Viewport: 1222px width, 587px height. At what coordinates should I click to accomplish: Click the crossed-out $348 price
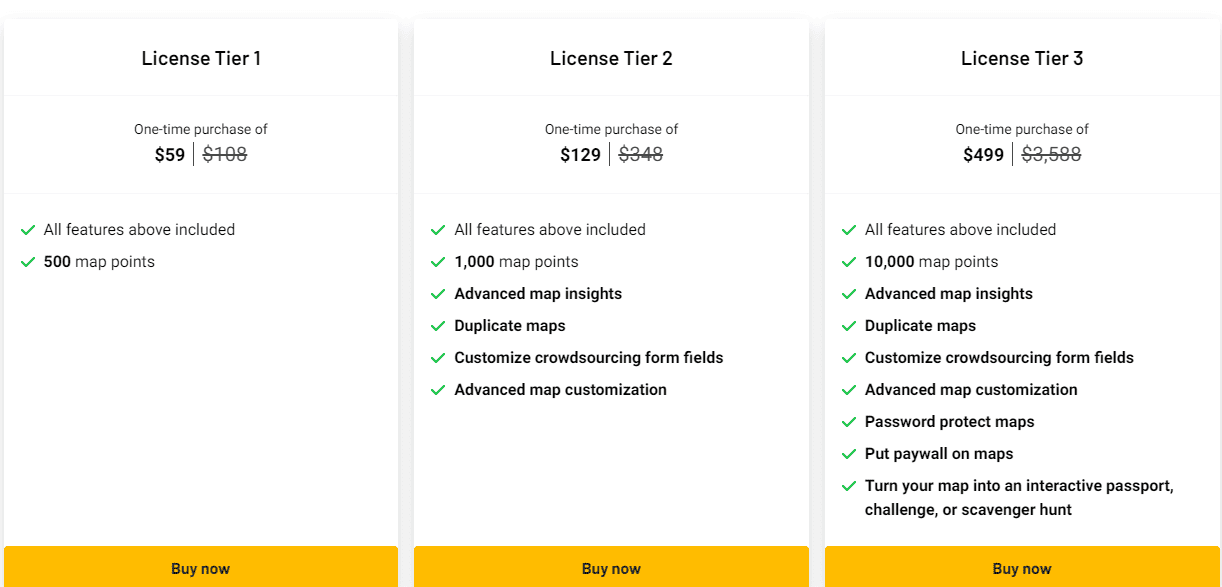641,155
